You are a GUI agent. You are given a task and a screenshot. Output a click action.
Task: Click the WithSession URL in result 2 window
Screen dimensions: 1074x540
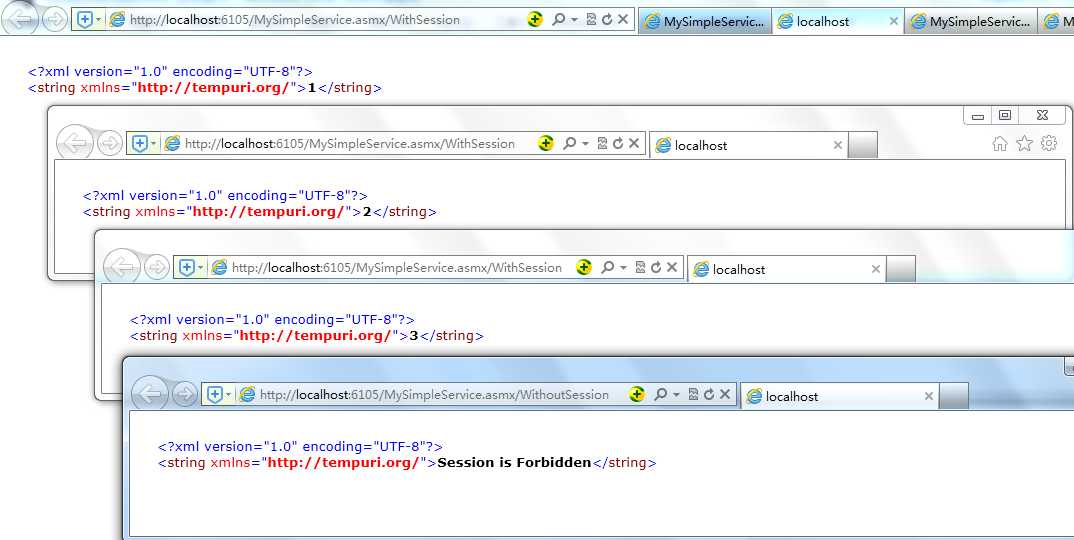[x=349, y=143]
